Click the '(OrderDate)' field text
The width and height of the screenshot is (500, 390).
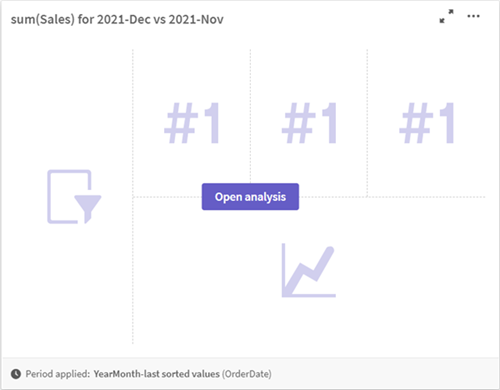click(x=247, y=374)
